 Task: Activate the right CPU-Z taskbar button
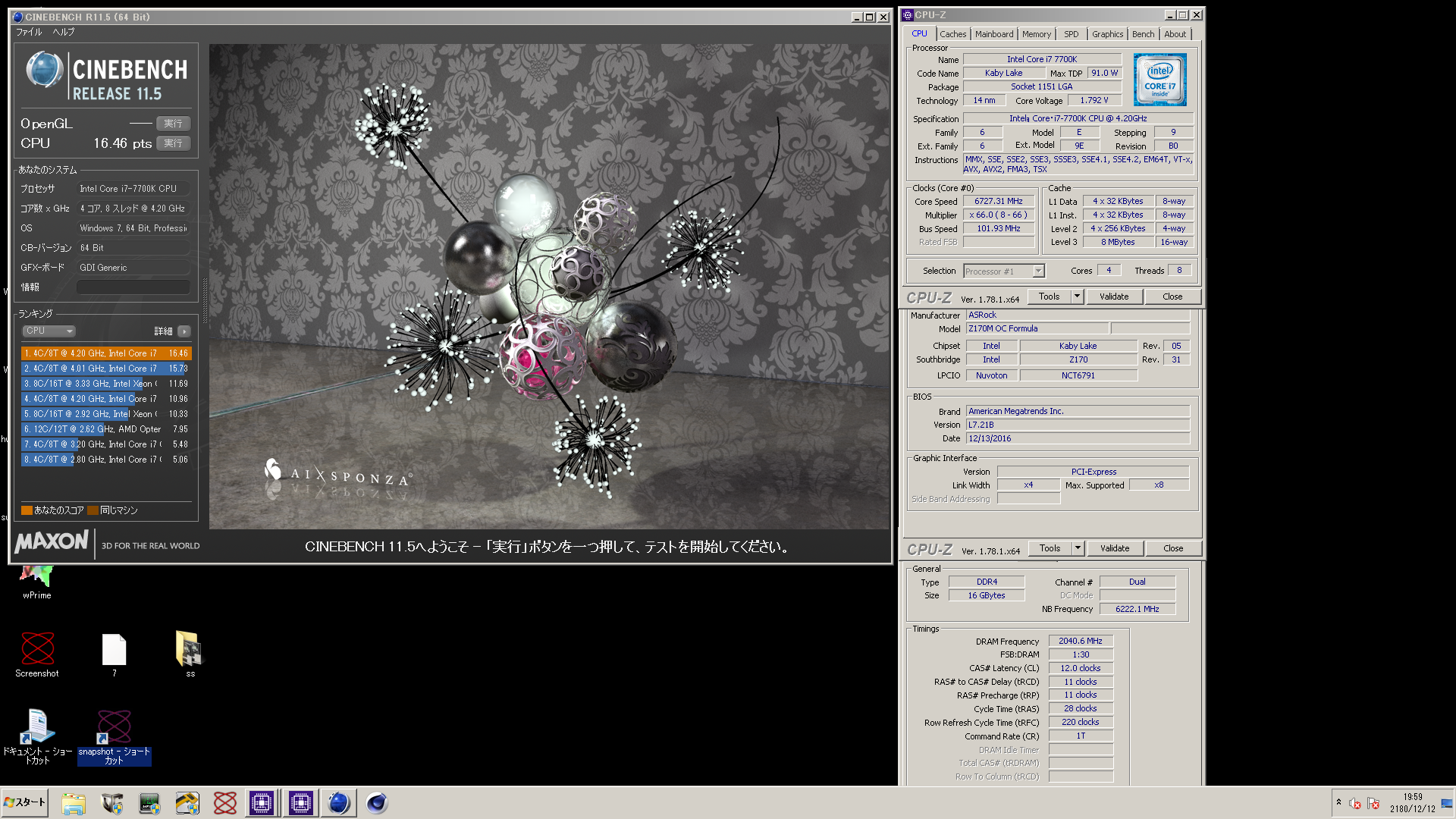(300, 803)
